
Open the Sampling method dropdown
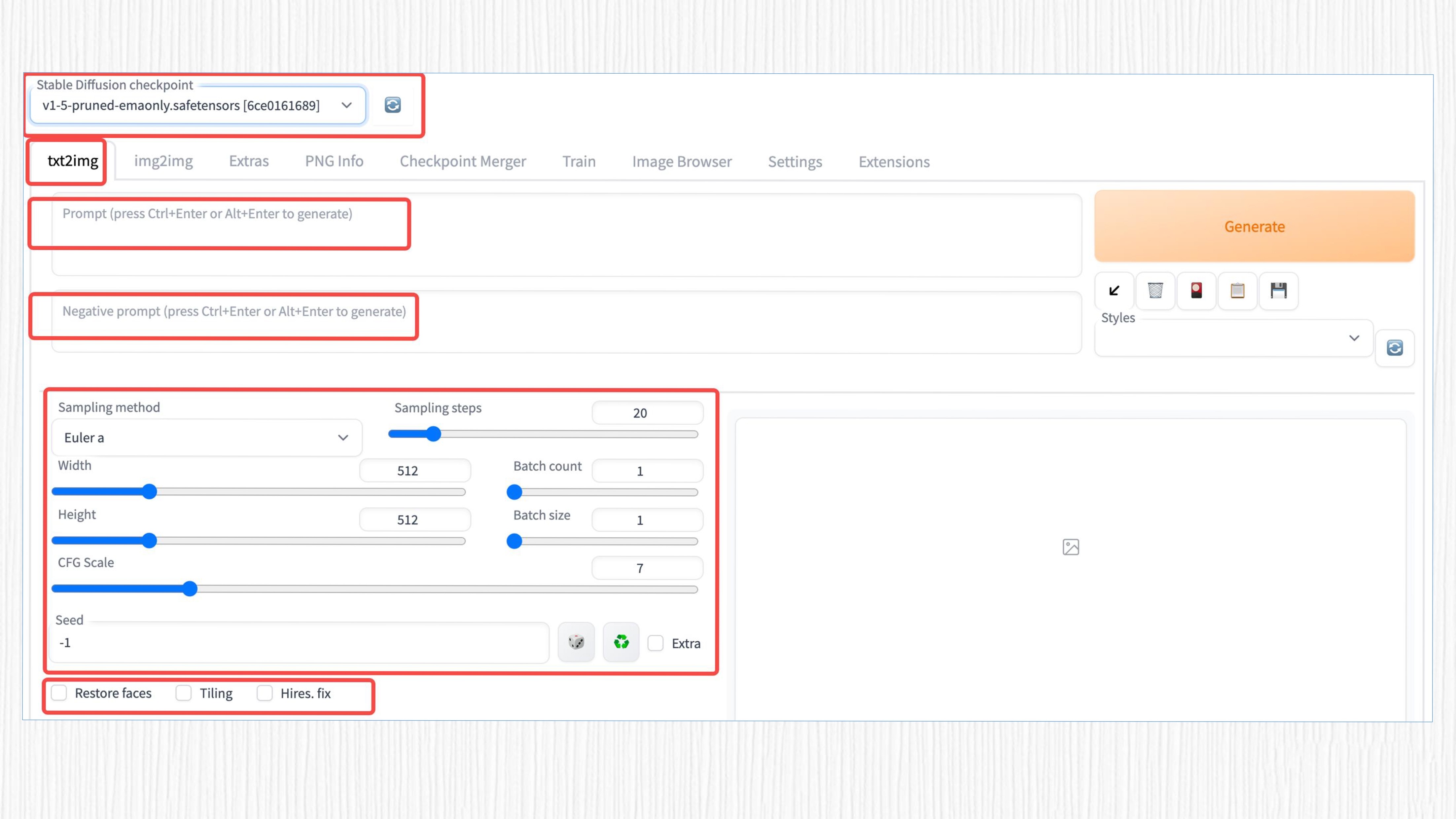[207, 438]
